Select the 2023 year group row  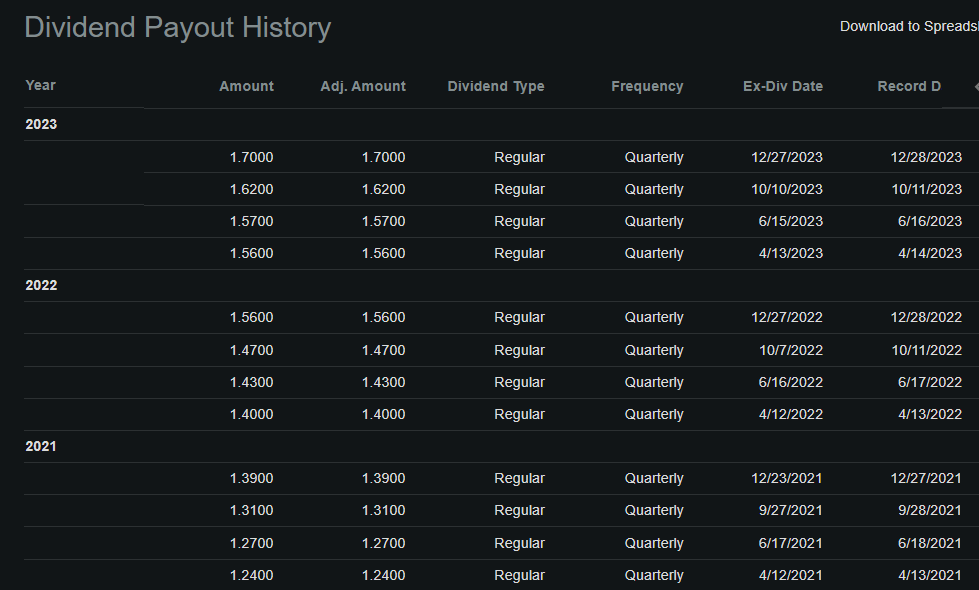coord(42,124)
